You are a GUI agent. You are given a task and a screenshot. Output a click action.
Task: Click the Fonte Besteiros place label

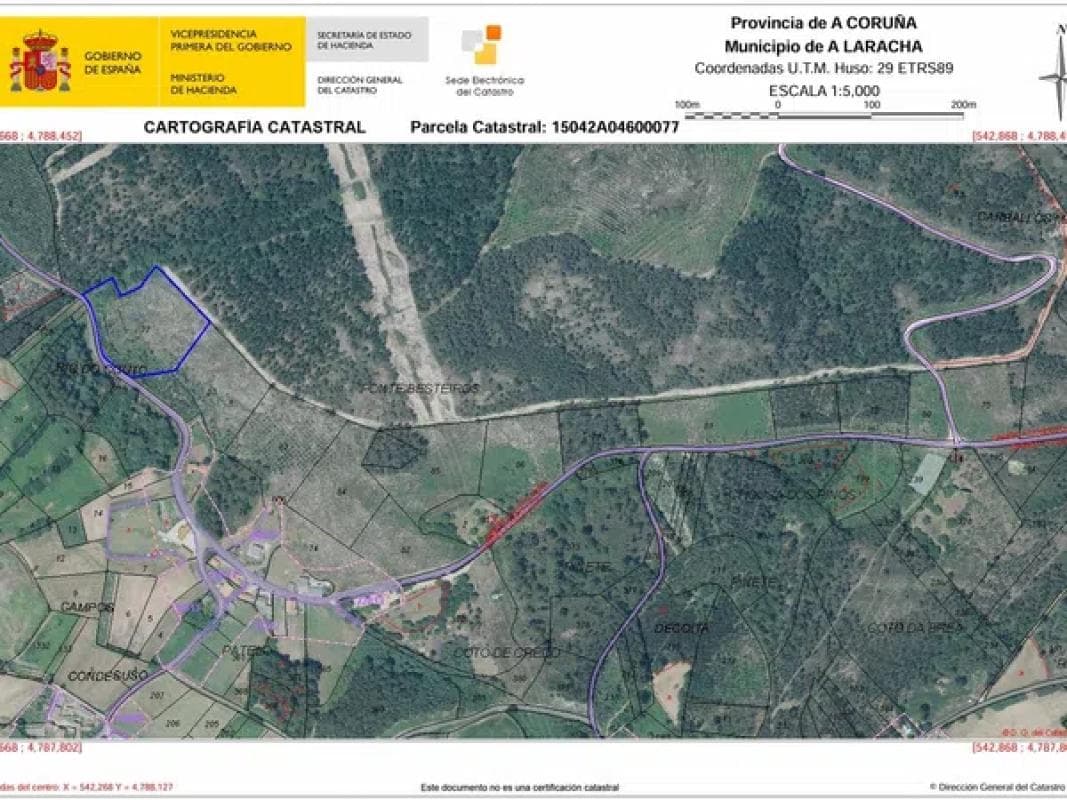(x=420, y=388)
